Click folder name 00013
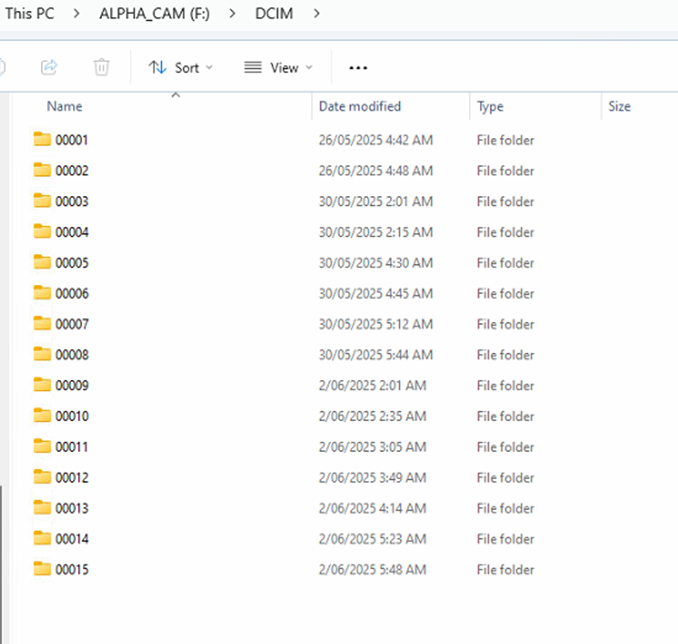Screen dimensions: 678x644 tap(72, 509)
